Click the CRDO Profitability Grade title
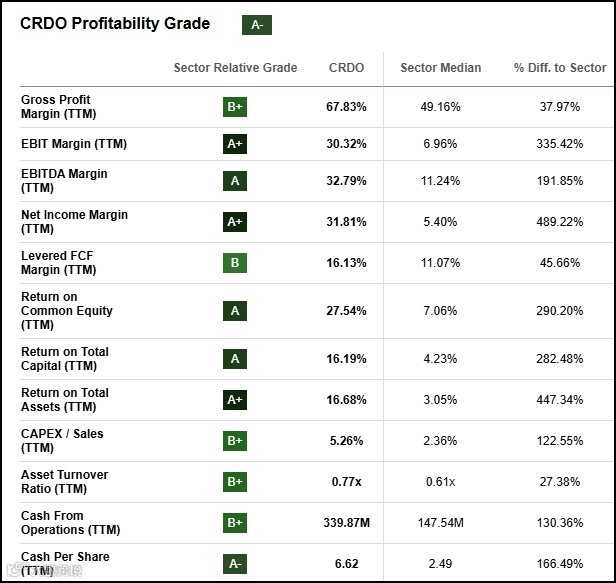The width and height of the screenshot is (616, 583). coord(115,24)
